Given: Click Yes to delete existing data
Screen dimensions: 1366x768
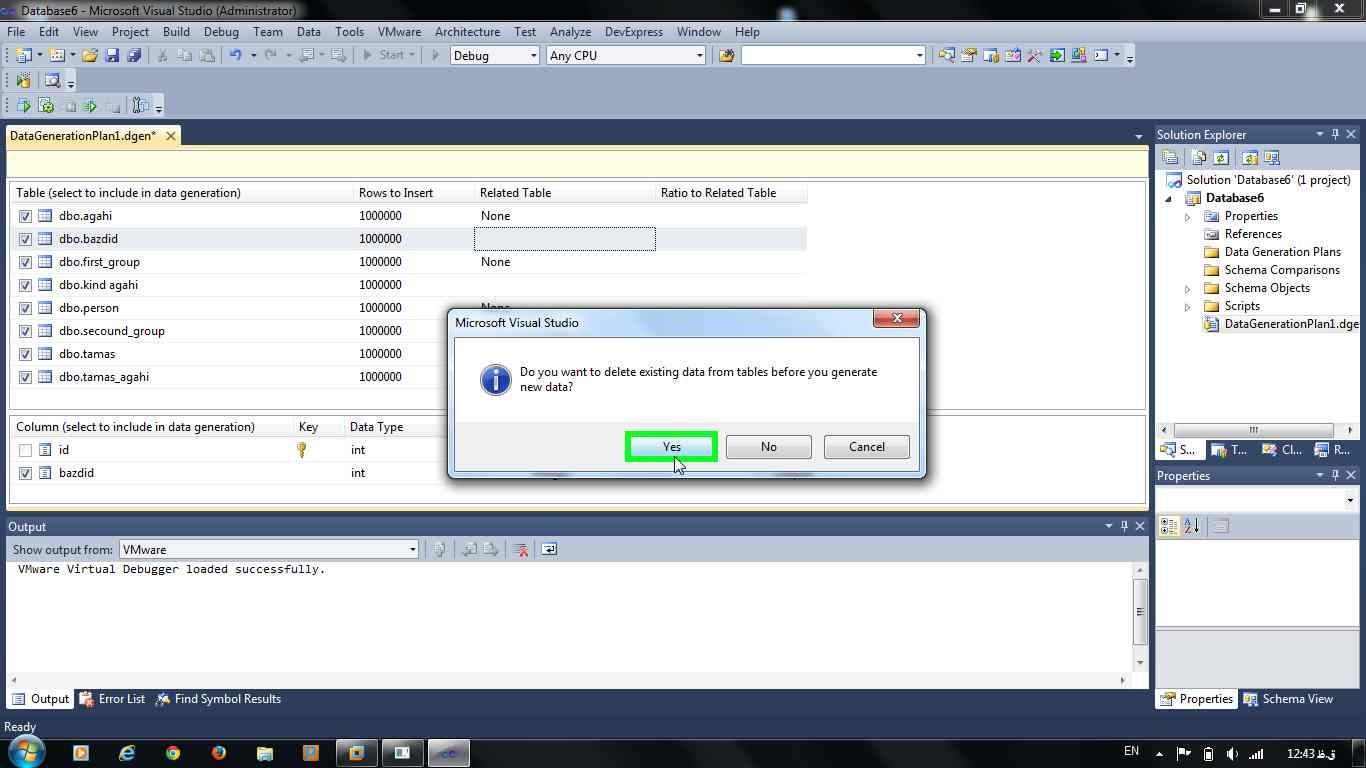Looking at the screenshot, I should (x=671, y=447).
